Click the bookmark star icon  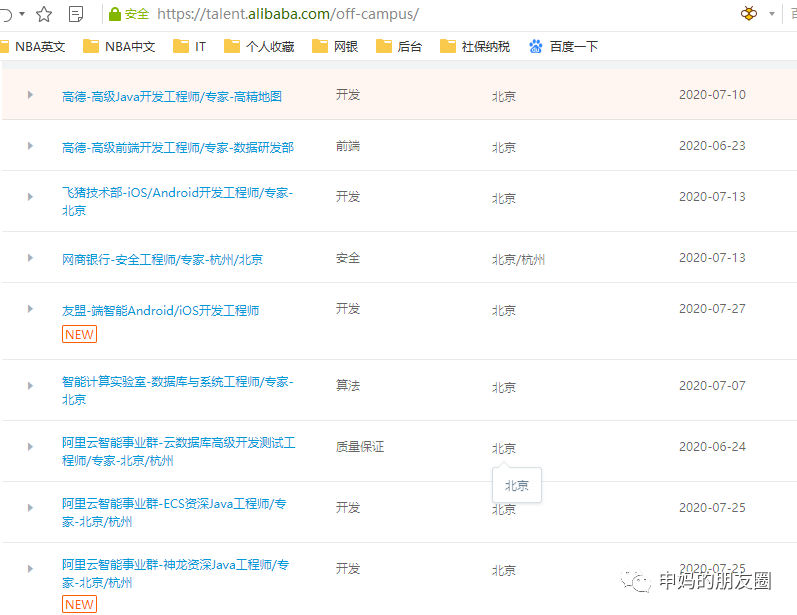[x=44, y=14]
